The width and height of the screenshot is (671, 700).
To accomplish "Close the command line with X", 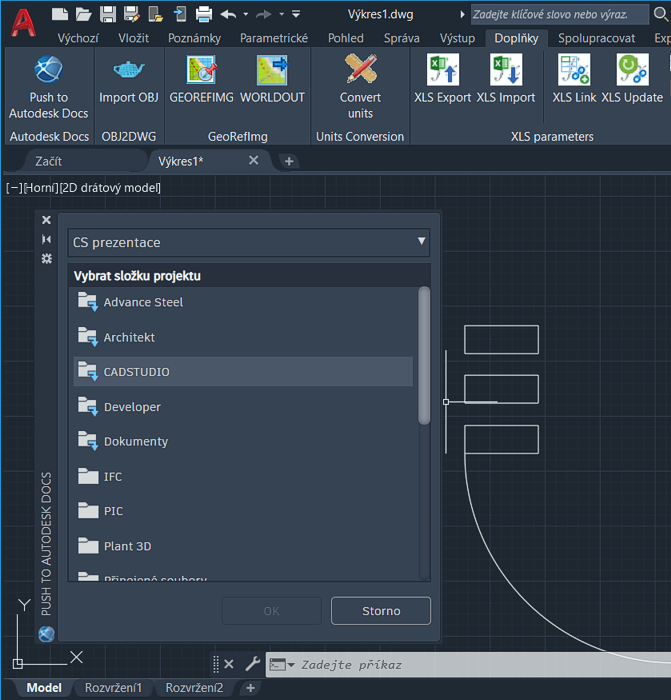I will click(229, 664).
